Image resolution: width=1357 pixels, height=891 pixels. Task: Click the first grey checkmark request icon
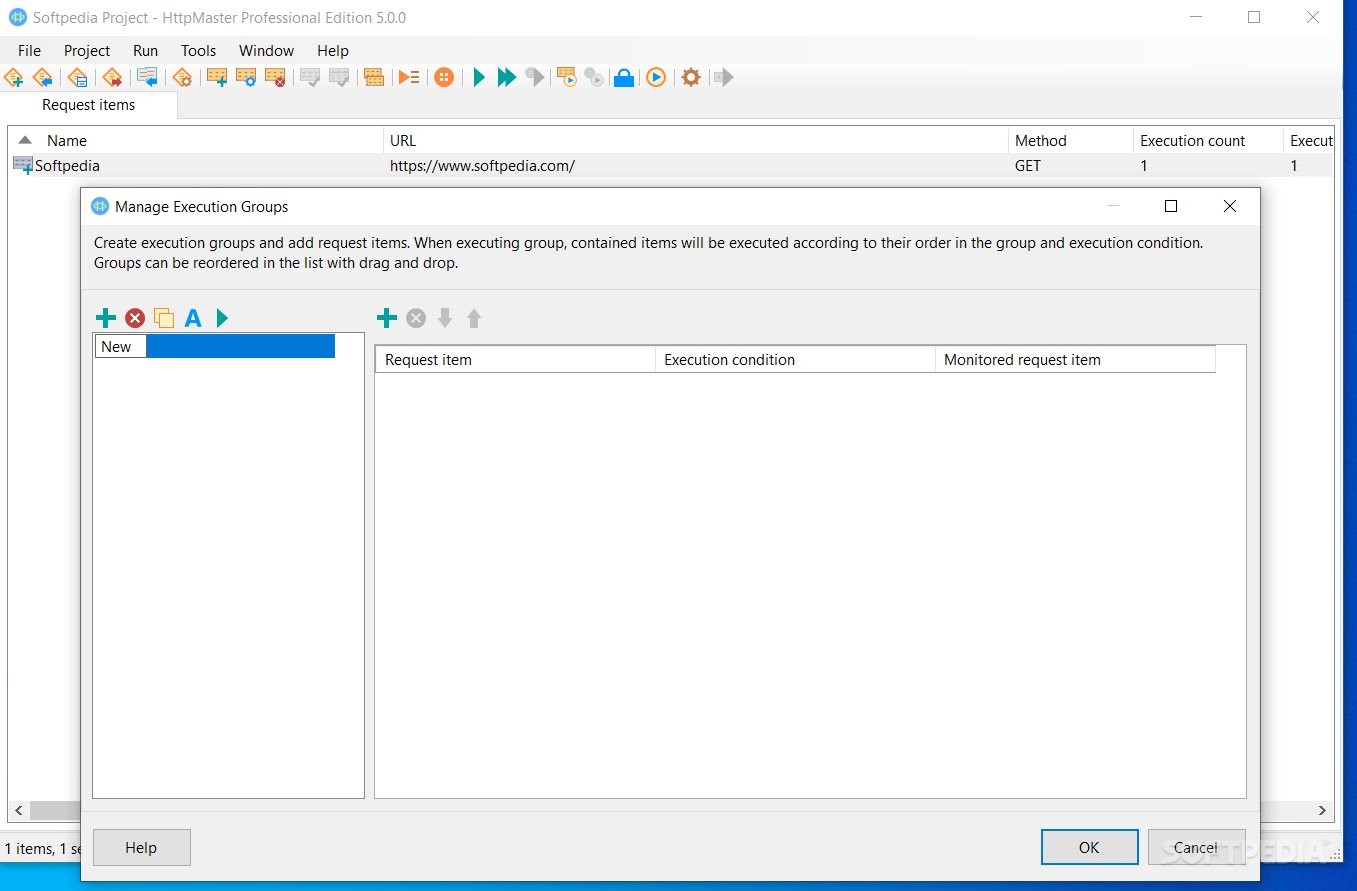310,77
